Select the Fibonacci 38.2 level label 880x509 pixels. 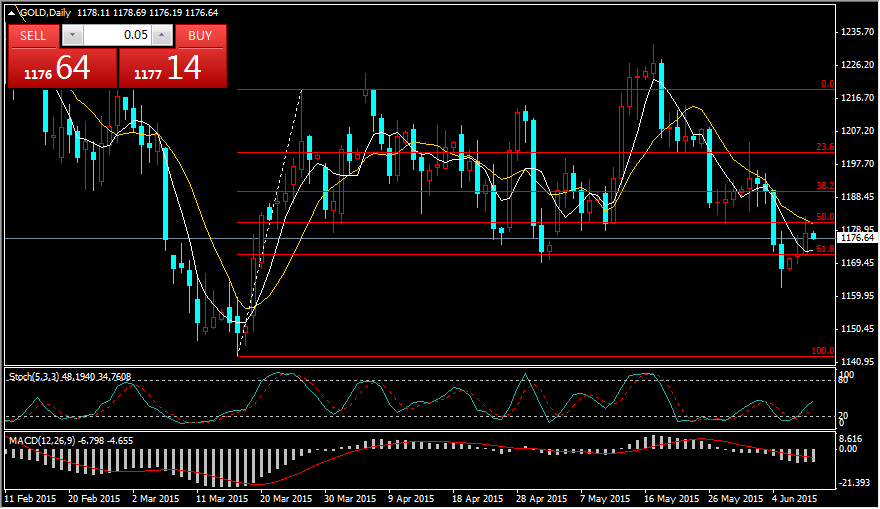tap(824, 186)
